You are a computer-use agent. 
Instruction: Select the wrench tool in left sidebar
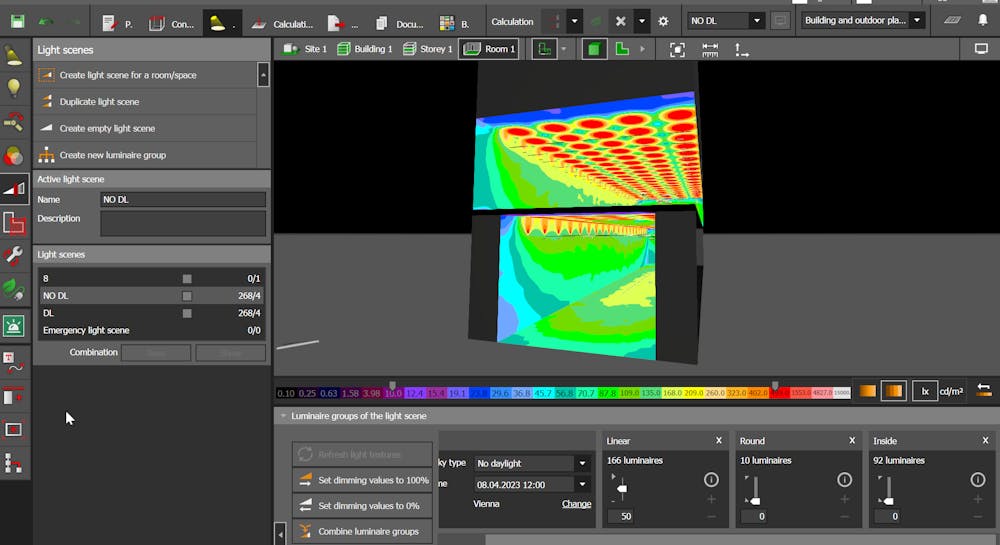coord(14,255)
